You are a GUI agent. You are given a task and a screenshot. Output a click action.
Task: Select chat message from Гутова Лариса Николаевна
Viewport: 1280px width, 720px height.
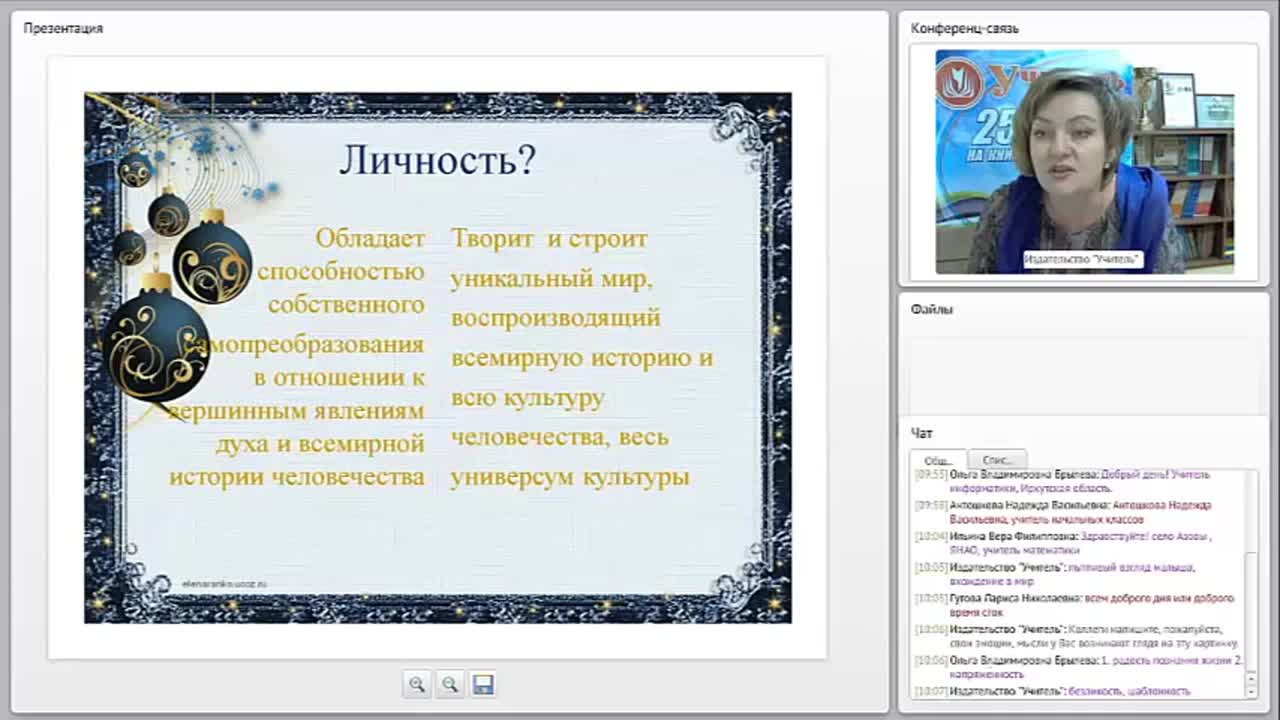(x=1077, y=605)
